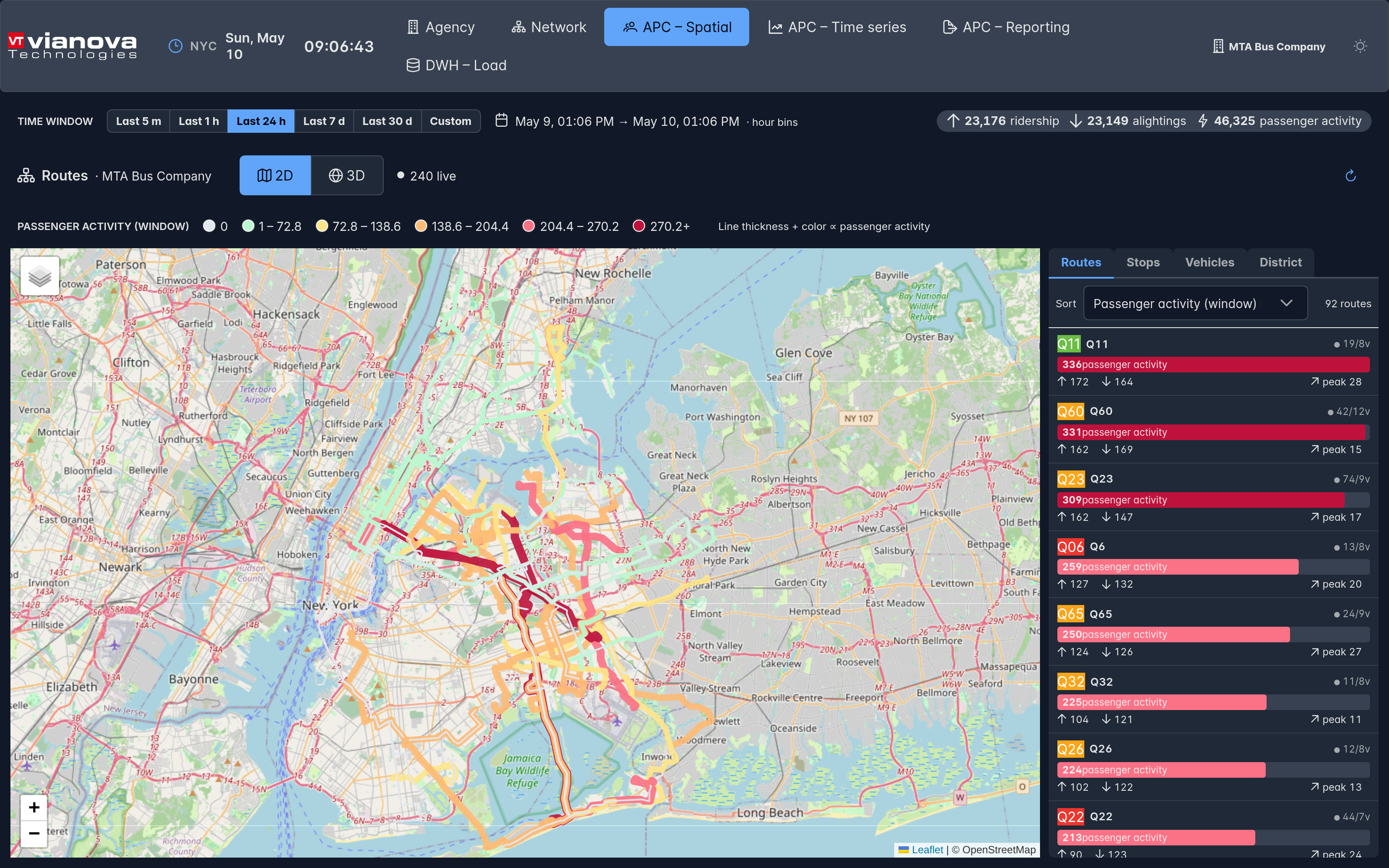
Task: Click the alightings down-arrow icon
Action: (1076, 121)
